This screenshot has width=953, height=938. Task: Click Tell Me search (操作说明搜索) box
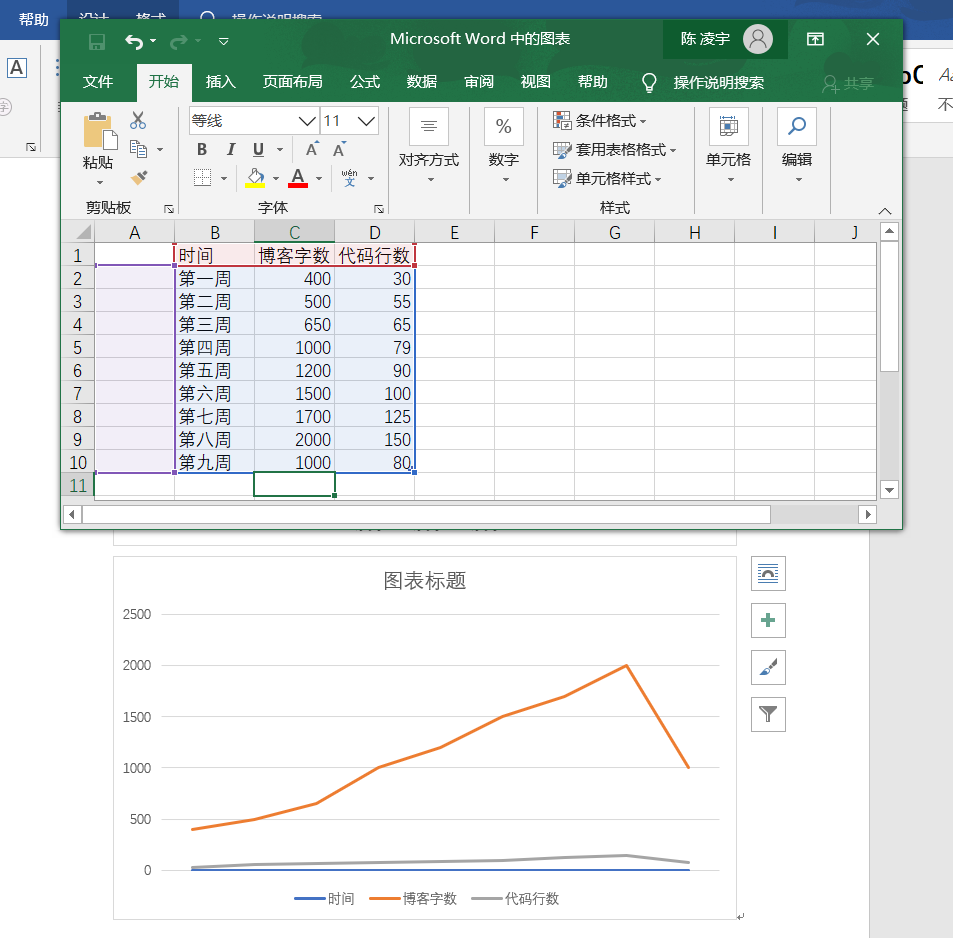click(704, 83)
